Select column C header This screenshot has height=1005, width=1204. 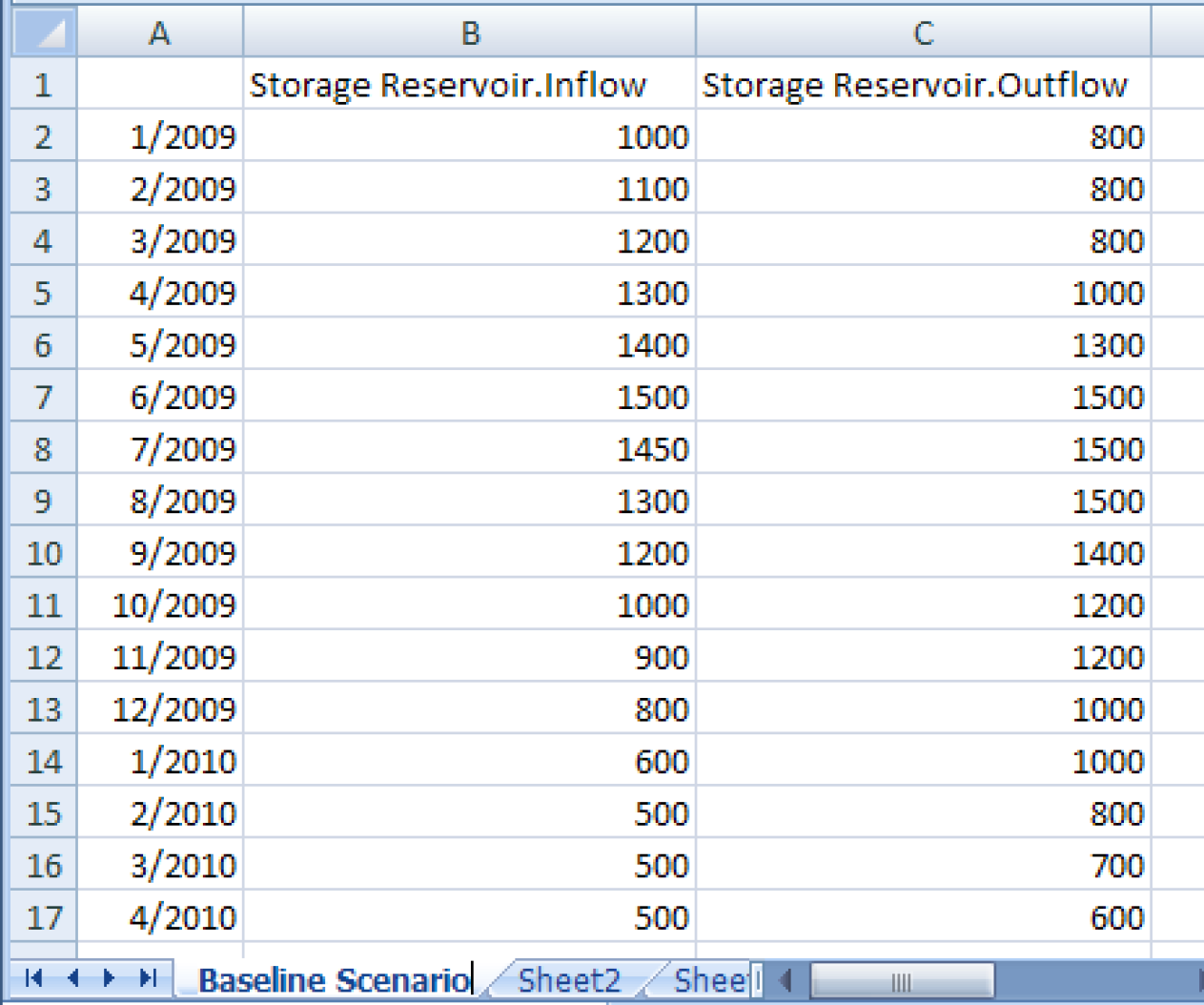tap(923, 33)
